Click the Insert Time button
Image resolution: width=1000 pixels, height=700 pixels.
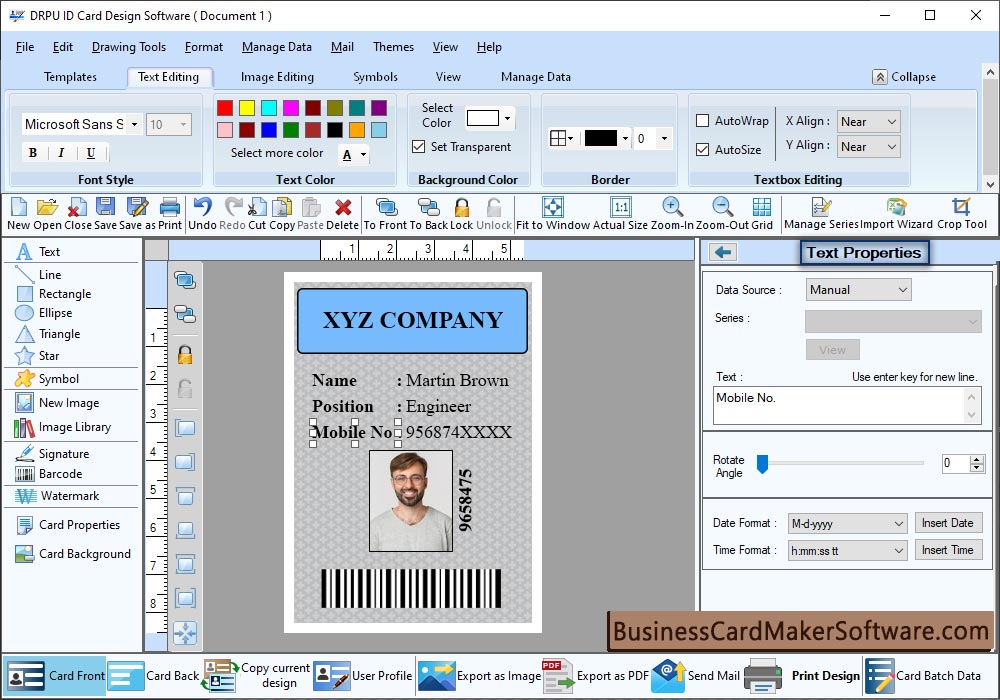pyautogui.click(x=948, y=550)
